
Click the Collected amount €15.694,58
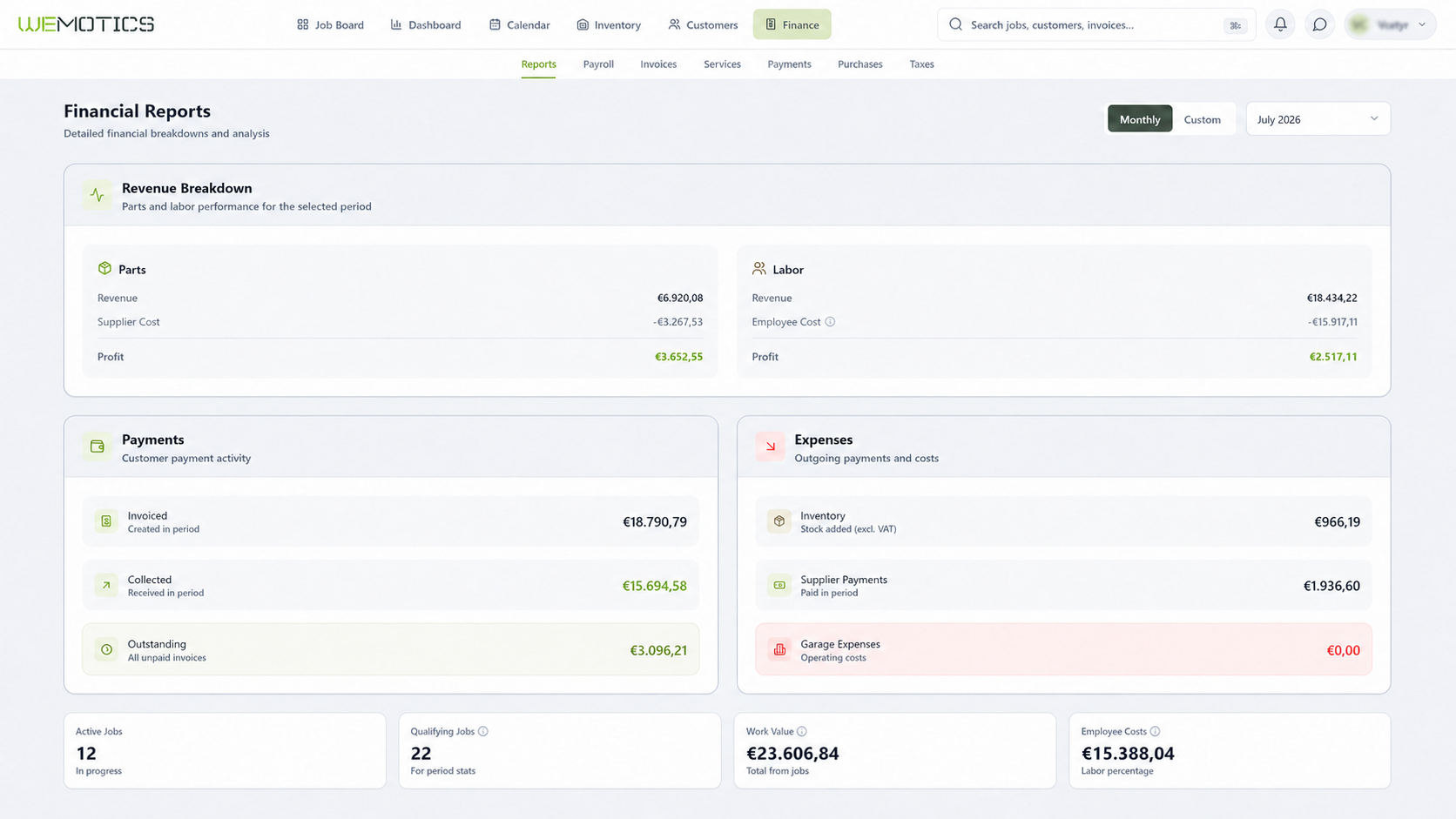tap(654, 586)
